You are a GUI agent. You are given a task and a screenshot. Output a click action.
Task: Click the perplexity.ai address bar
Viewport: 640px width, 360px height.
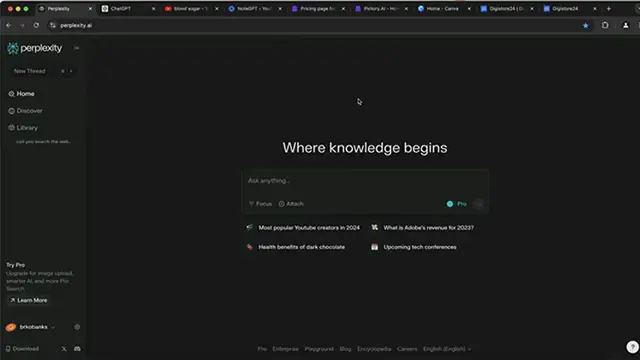point(318,25)
